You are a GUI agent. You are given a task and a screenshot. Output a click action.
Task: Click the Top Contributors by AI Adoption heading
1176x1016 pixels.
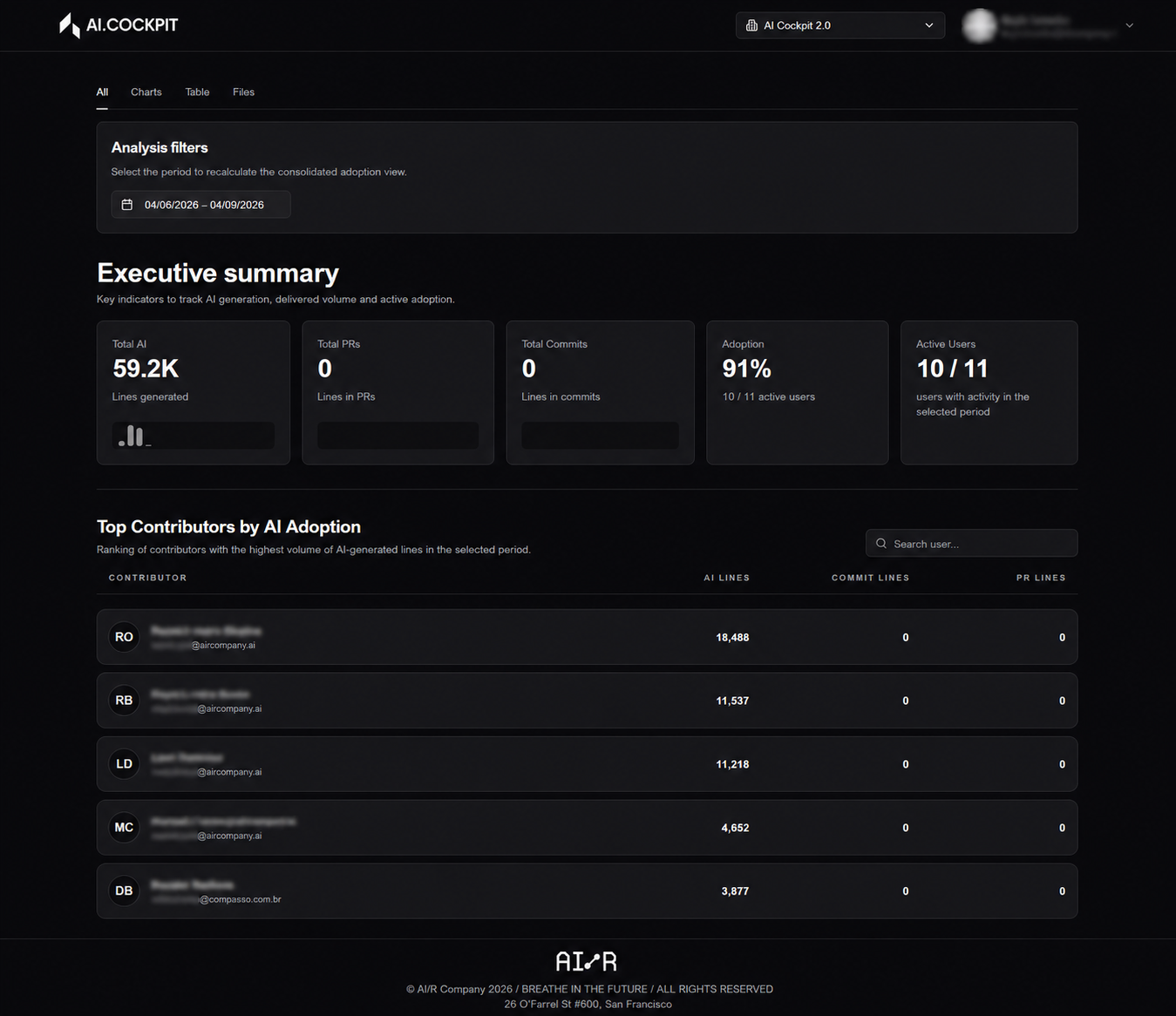click(x=228, y=526)
